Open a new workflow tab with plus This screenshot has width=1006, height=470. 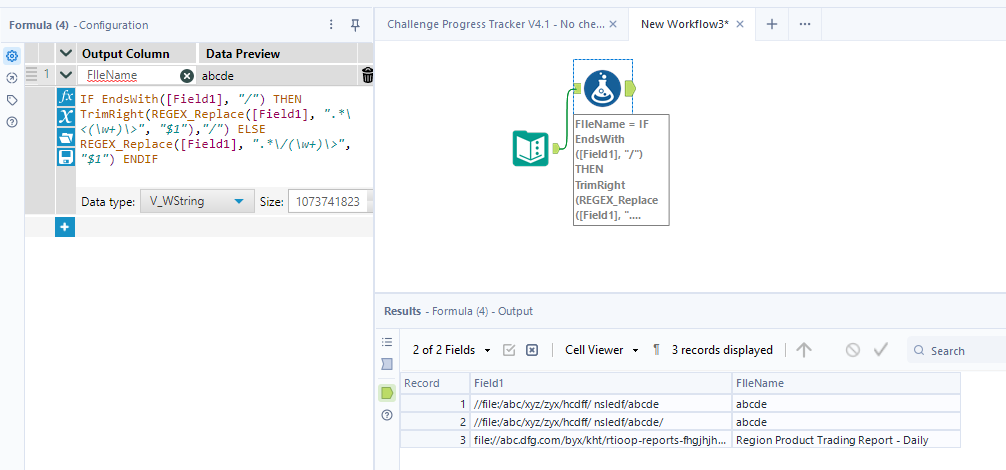tap(771, 23)
